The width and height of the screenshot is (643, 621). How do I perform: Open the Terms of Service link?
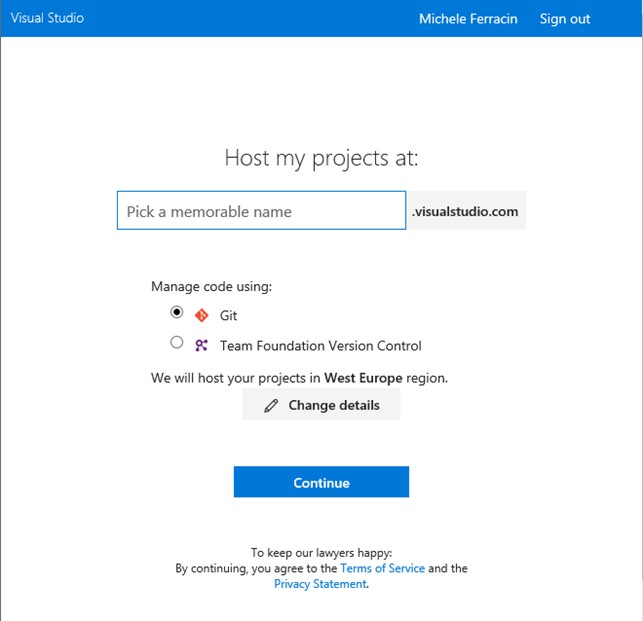[x=382, y=568]
